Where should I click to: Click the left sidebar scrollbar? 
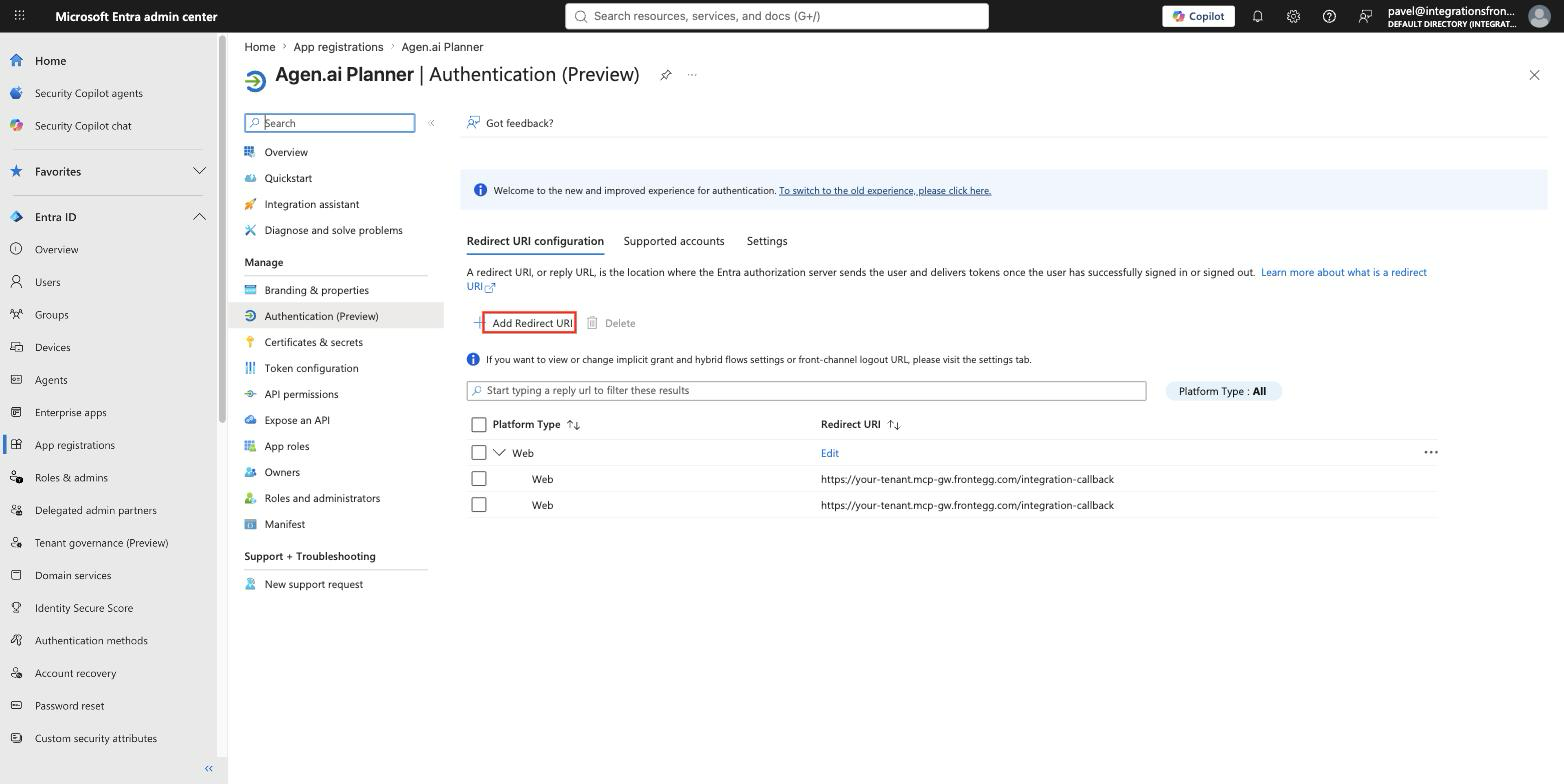(x=222, y=230)
